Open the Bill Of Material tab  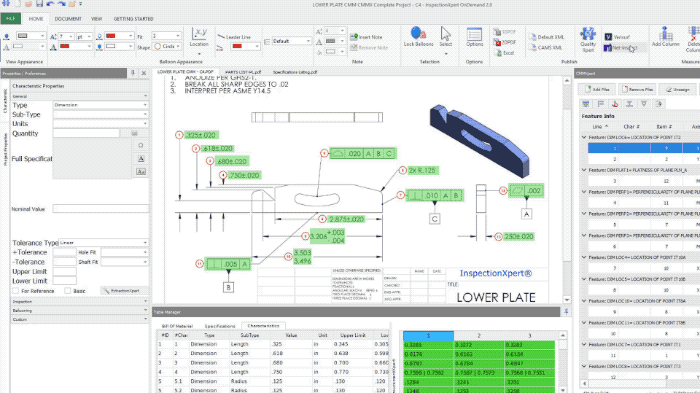177,326
